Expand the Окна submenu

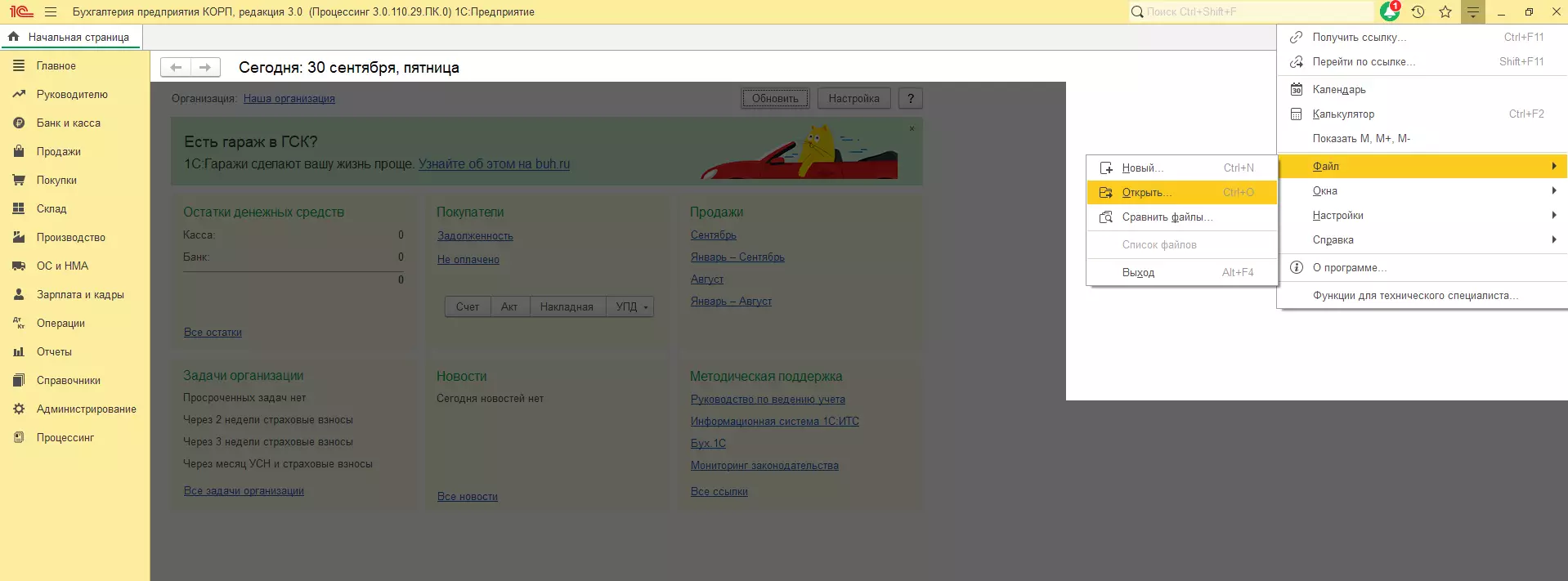pos(1422,191)
